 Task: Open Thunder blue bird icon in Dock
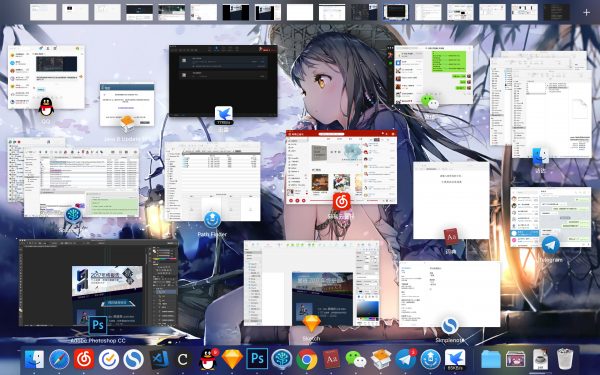tap(455, 360)
